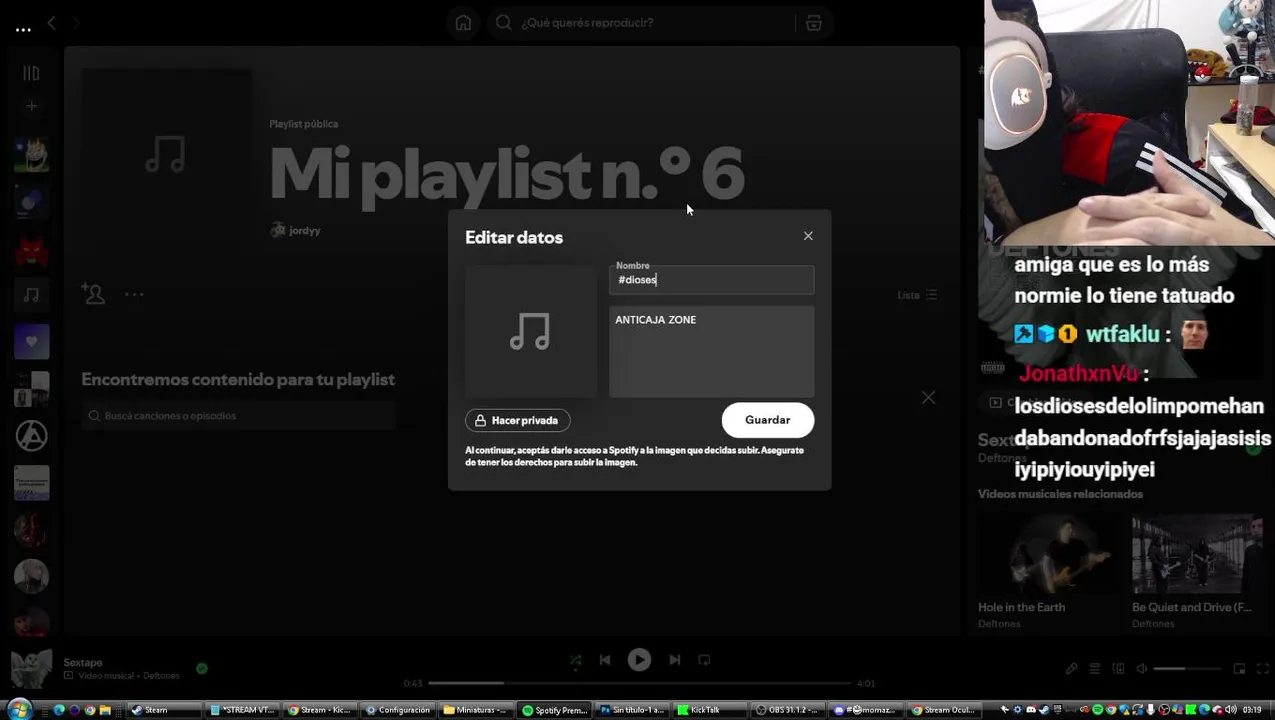Invite collaborators with the add-person icon

pos(93,294)
